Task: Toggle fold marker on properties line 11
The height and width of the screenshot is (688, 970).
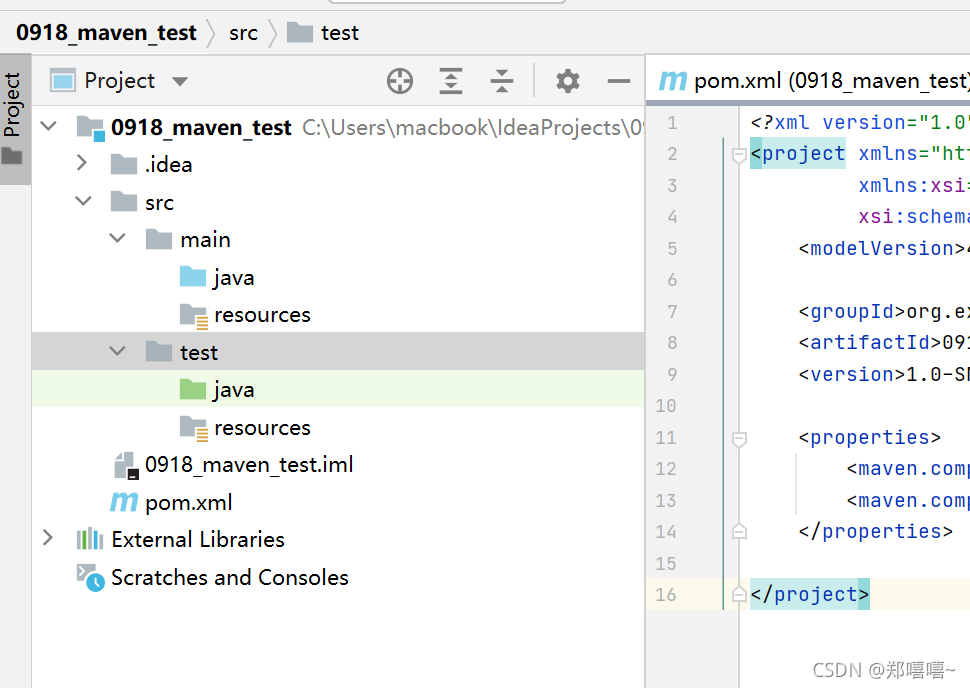Action: tap(739, 438)
